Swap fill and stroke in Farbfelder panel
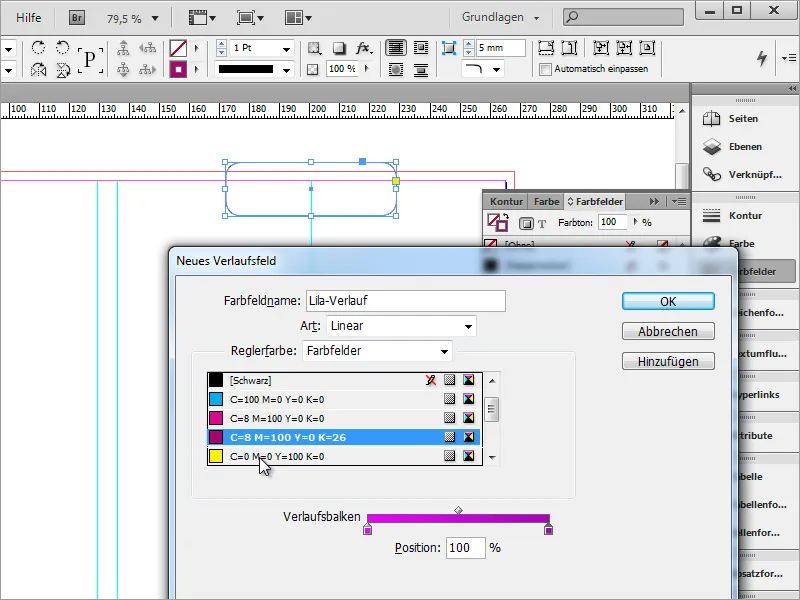This screenshot has width=800, height=600. pos(504,216)
